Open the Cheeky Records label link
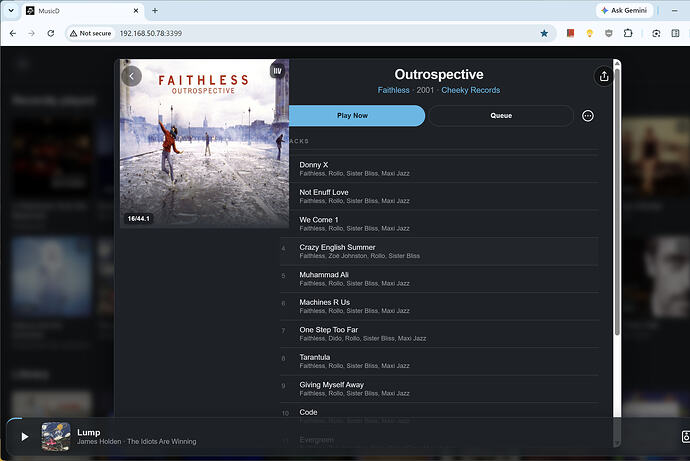This screenshot has width=690, height=461. (x=470, y=90)
